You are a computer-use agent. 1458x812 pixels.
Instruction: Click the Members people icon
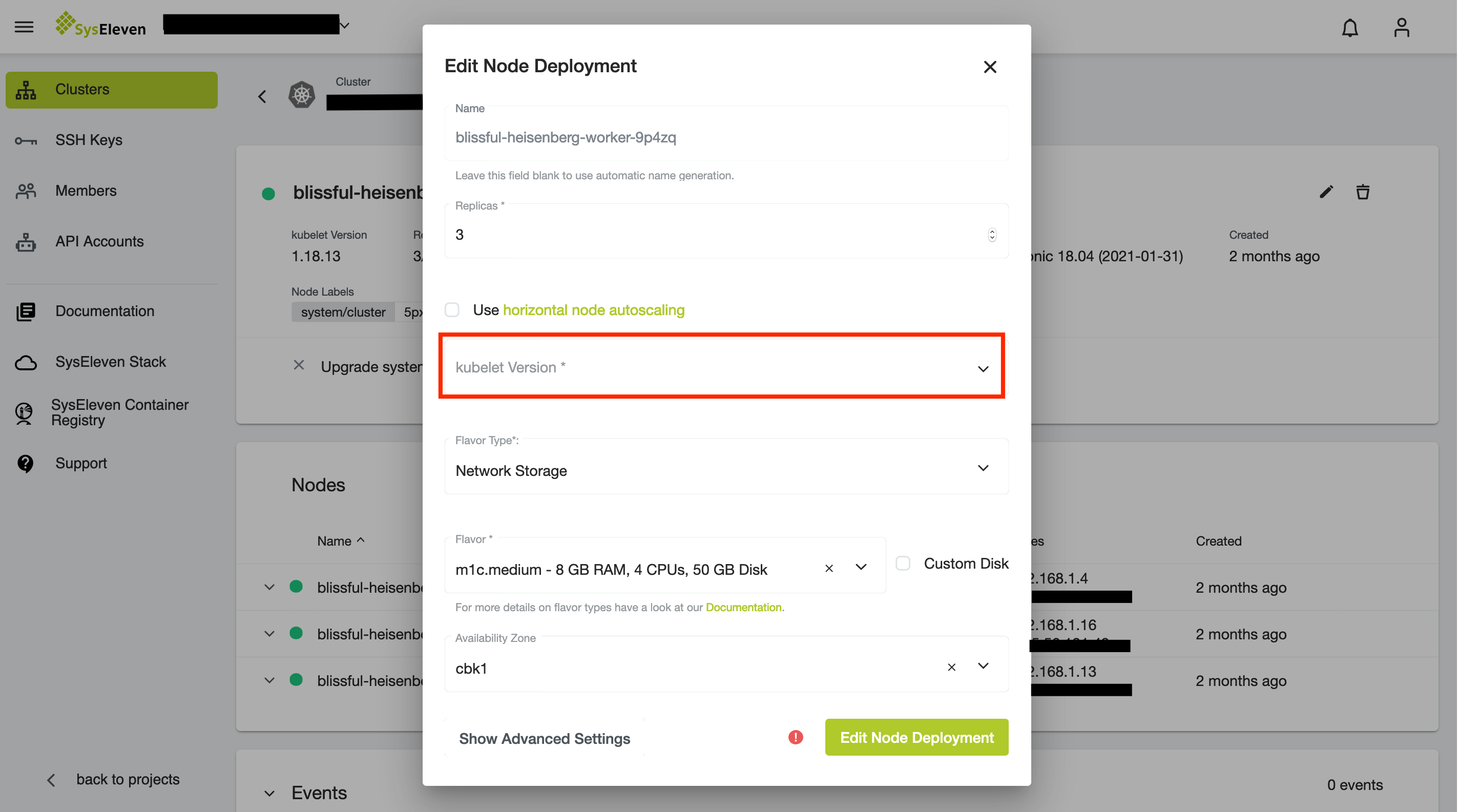coord(26,191)
